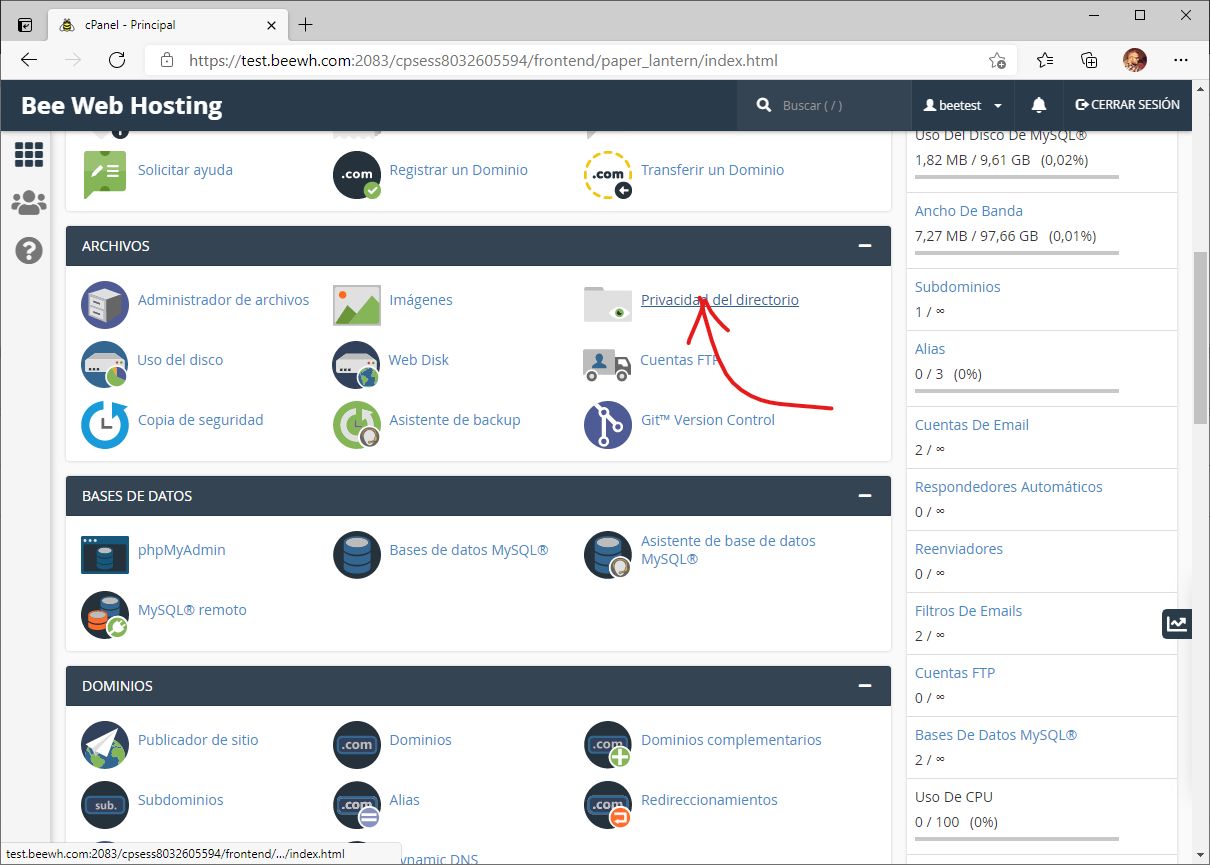Click the Dominios complementarios icon

608,745
